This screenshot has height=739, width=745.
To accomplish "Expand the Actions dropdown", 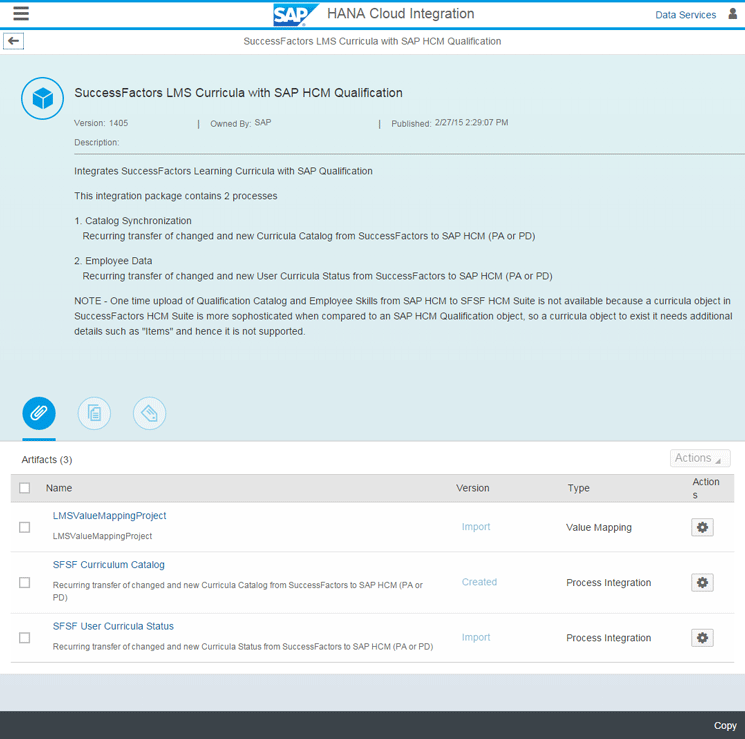I will coord(699,458).
